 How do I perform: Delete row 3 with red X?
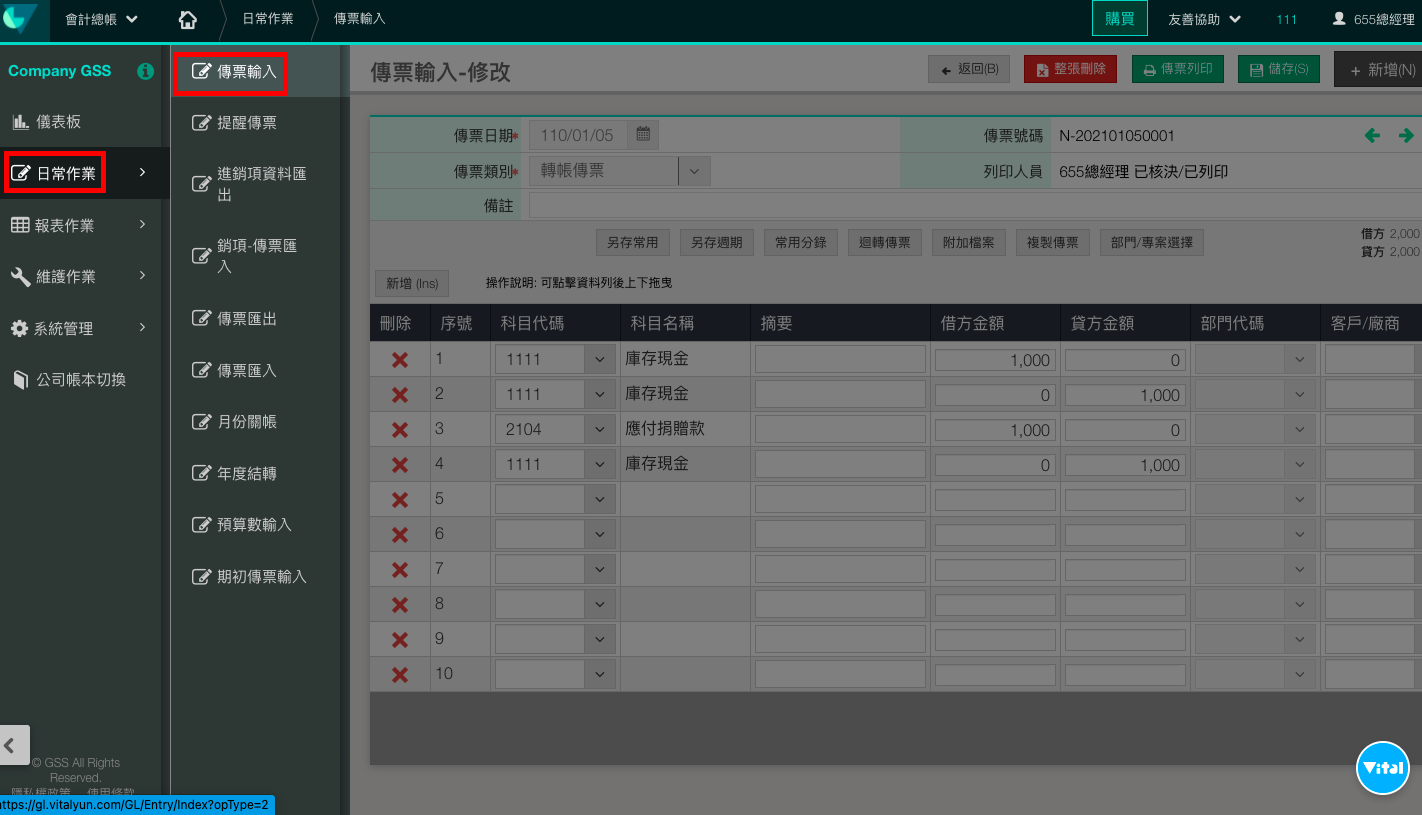pyautogui.click(x=400, y=430)
